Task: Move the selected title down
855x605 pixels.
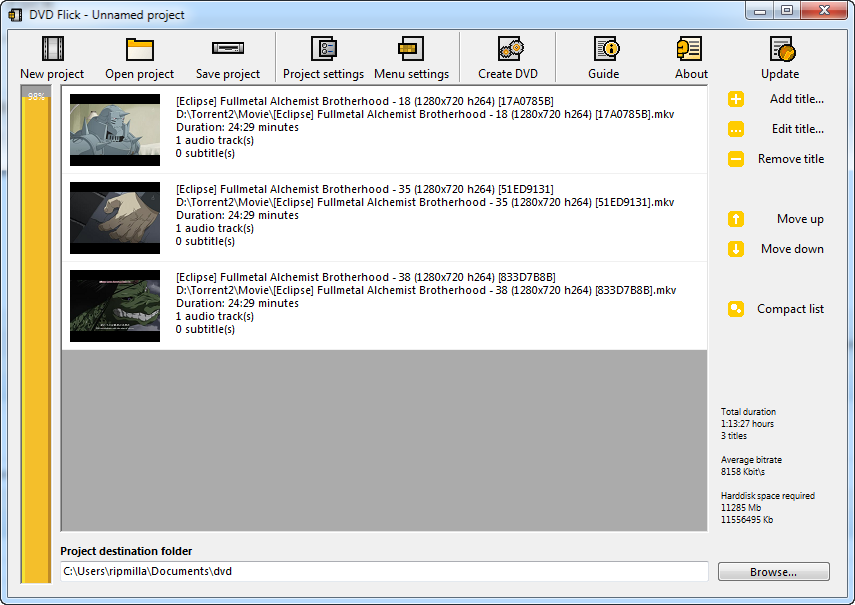Action: 780,249
